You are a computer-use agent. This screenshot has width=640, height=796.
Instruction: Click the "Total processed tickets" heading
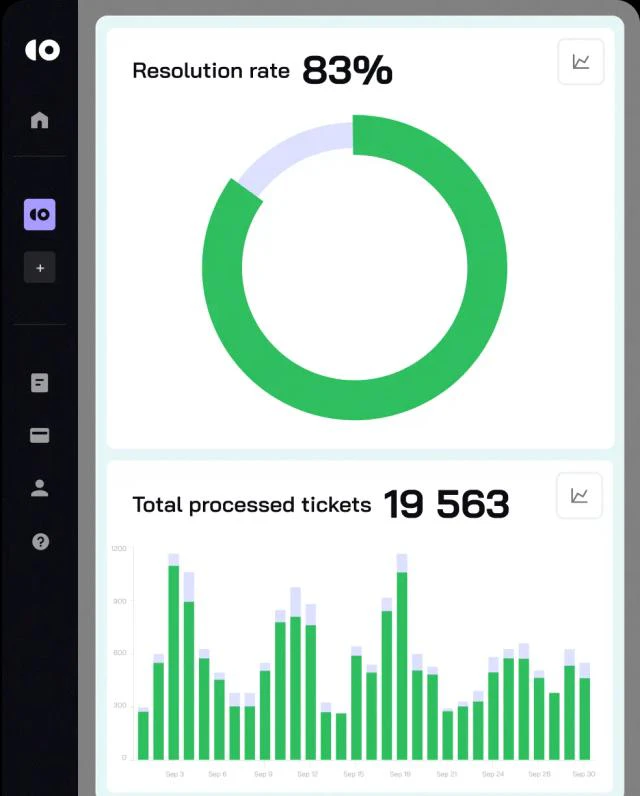click(252, 505)
